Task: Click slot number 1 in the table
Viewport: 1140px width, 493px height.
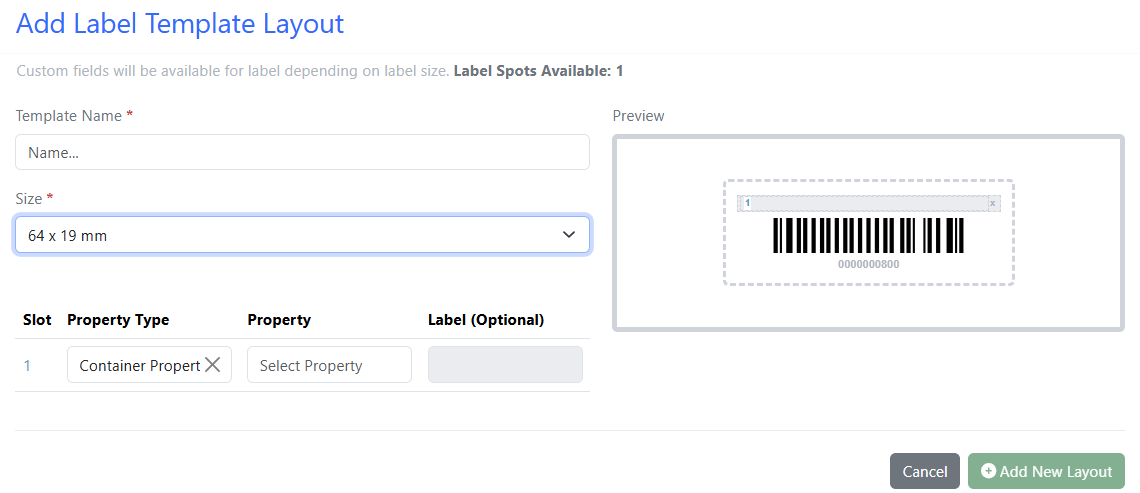Action: [27, 366]
